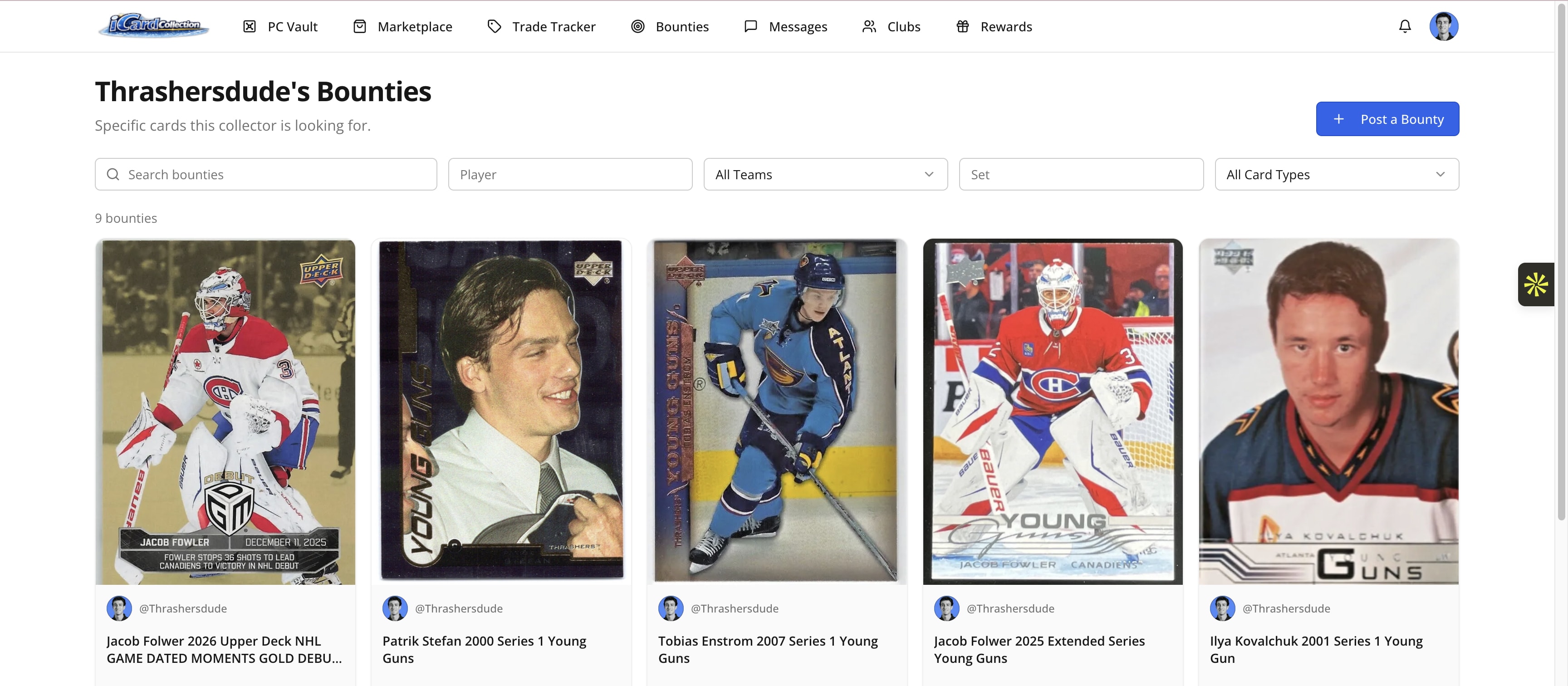Image resolution: width=1568 pixels, height=686 pixels.
Task: Click the Bounties target icon
Action: pyautogui.click(x=637, y=26)
